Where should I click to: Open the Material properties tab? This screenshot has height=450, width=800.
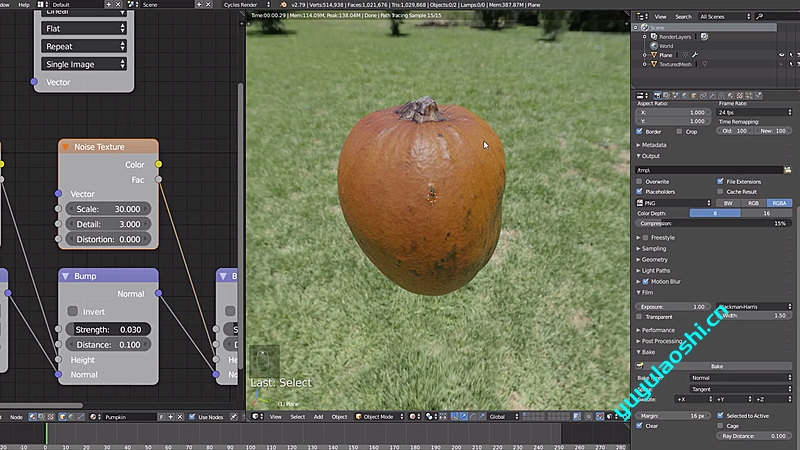click(731, 95)
